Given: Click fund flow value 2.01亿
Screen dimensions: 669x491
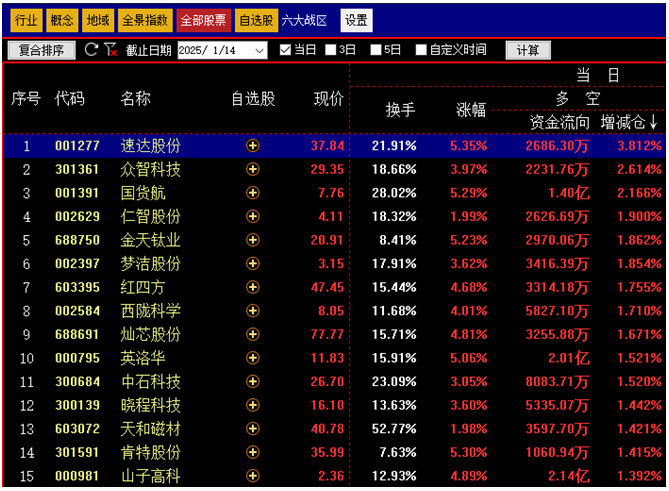Looking at the screenshot, I should point(569,358).
